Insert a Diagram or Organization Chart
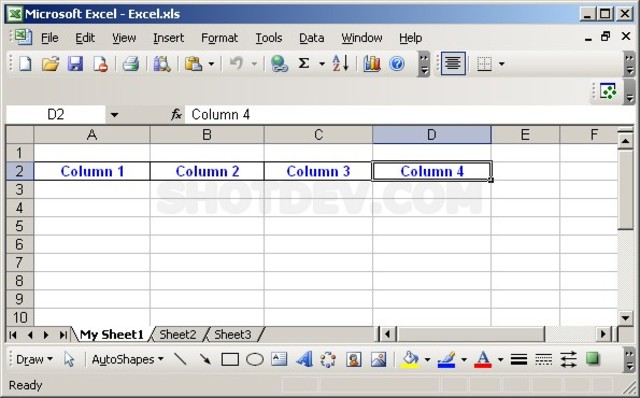This screenshot has height=398, width=640. [328, 359]
